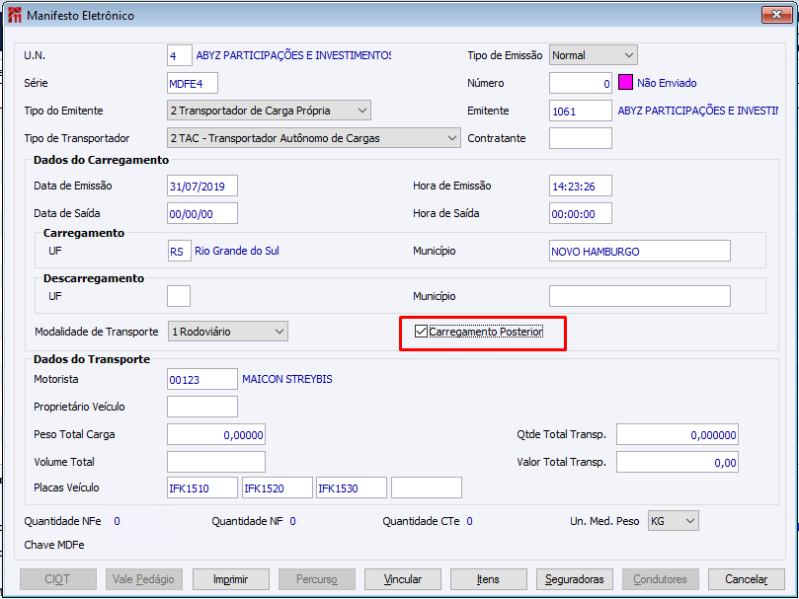Click the Carregamento Município field NOVO HAMBURGO
This screenshot has width=799, height=599.
(640, 251)
